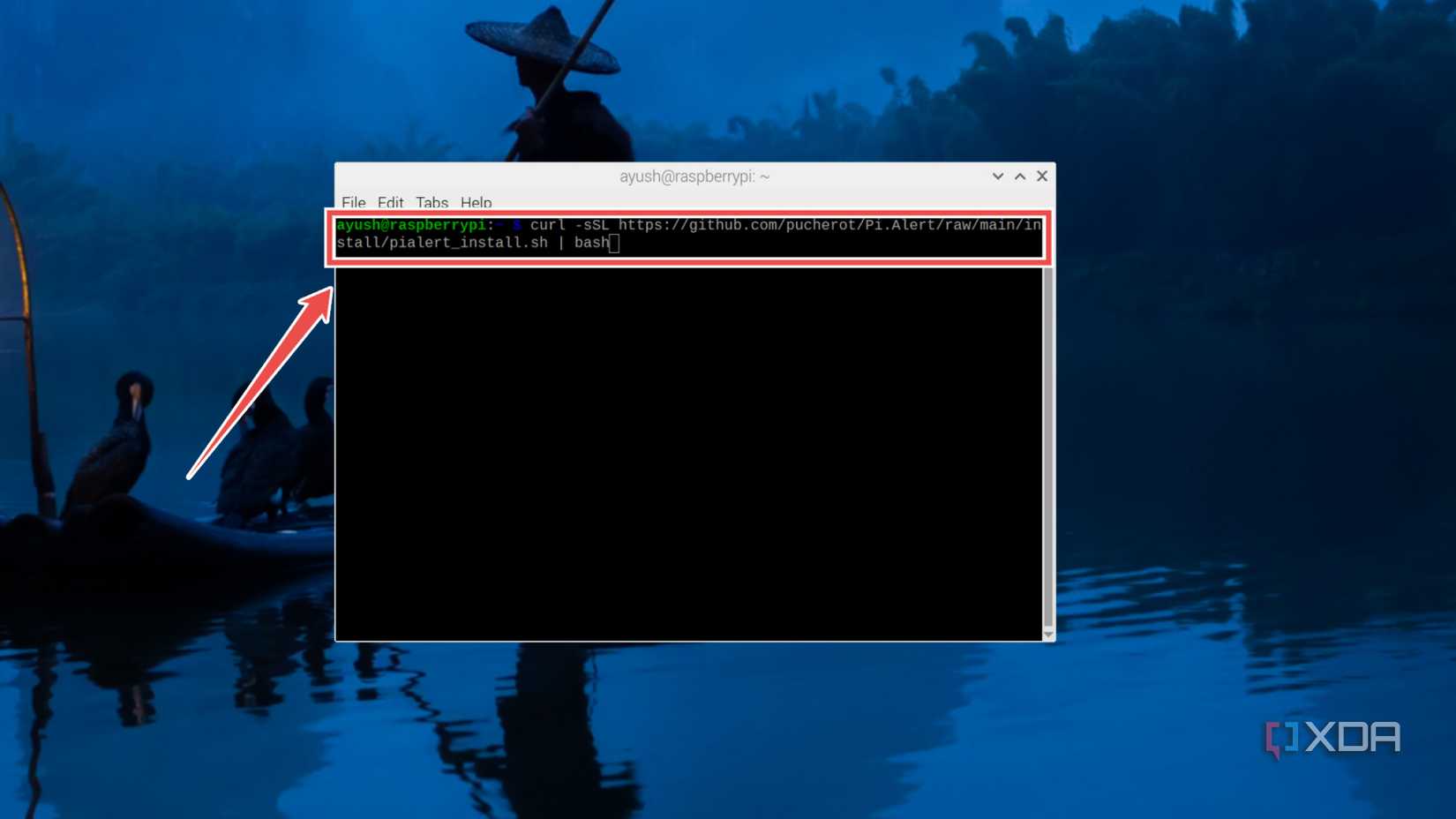
Task: Select the word bash after the pipe
Action: click(590, 243)
